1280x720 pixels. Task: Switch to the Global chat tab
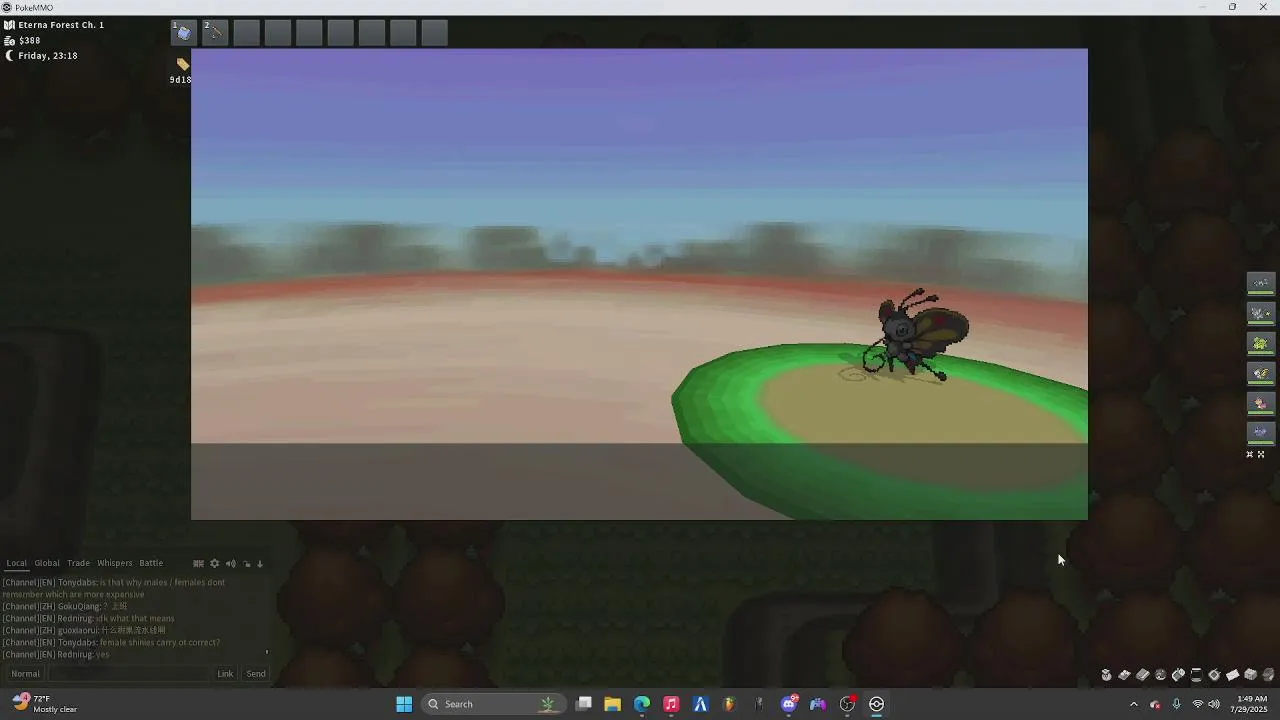click(47, 563)
